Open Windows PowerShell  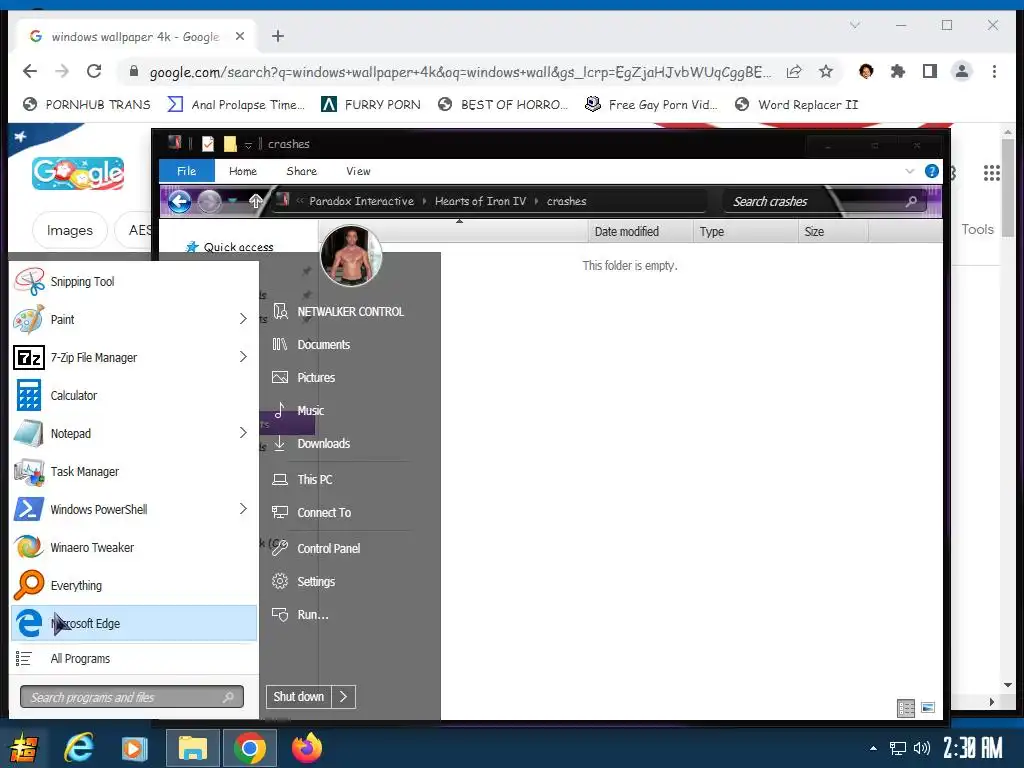point(134,509)
